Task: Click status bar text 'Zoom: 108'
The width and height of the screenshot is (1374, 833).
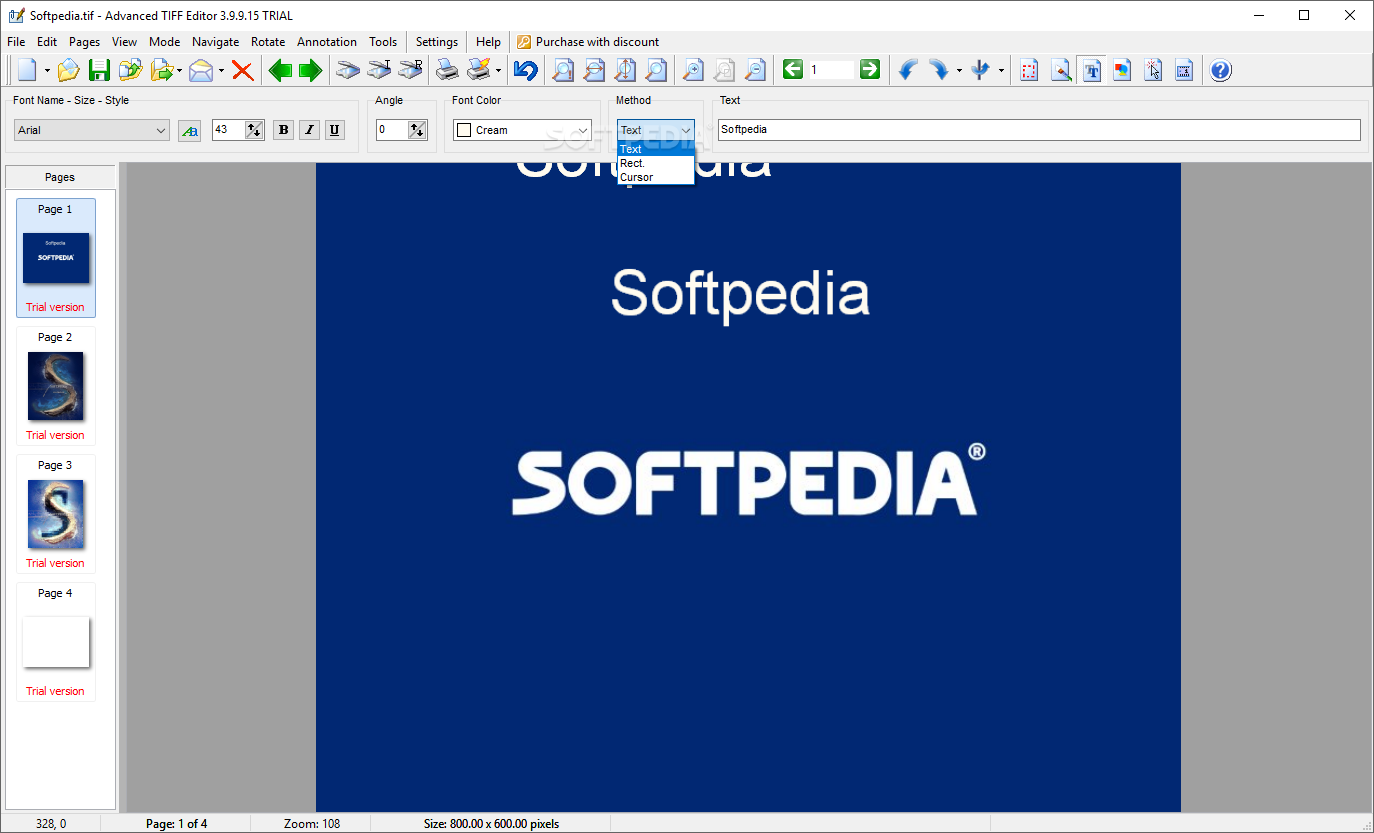Action: pos(312,824)
